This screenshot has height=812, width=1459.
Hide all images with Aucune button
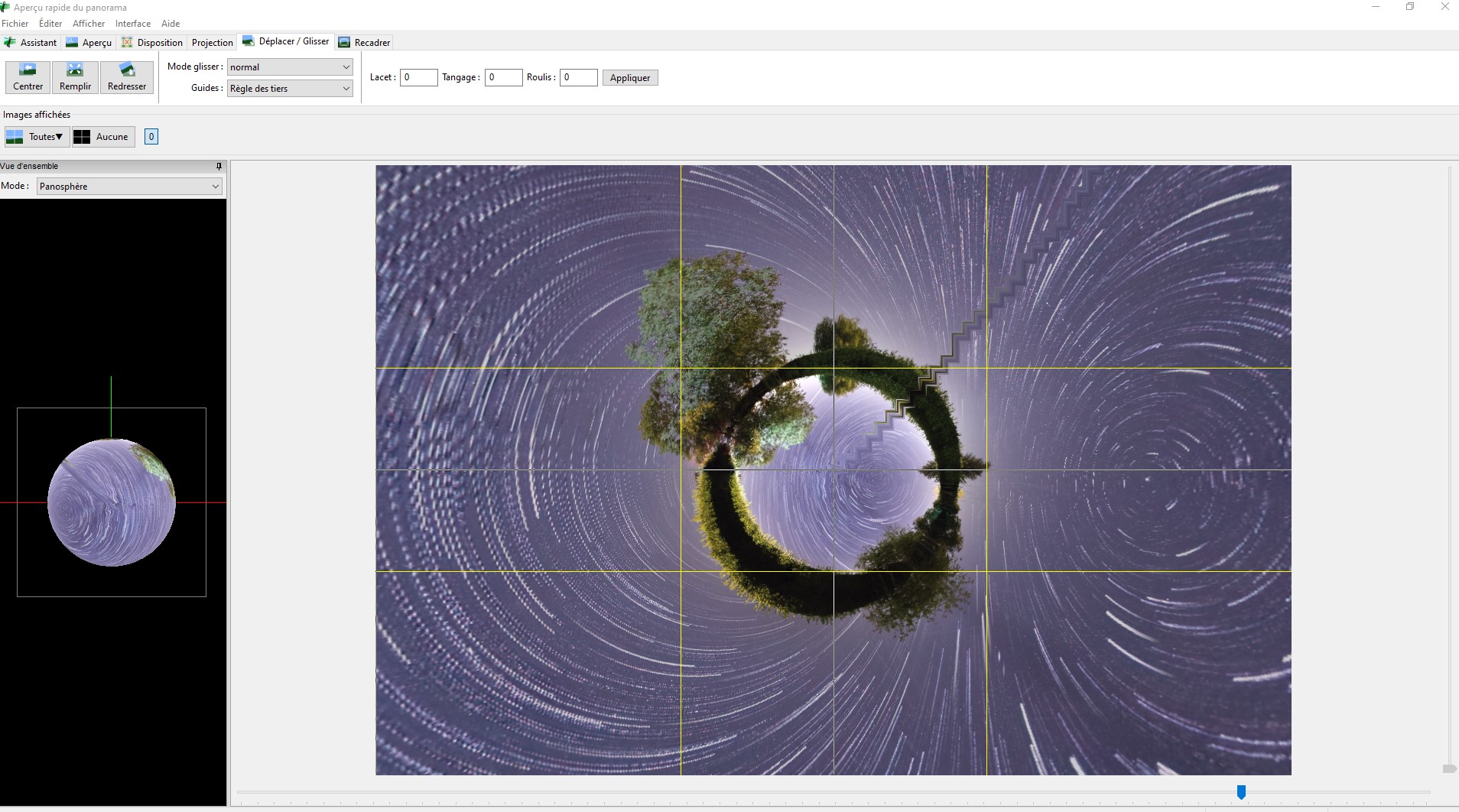pyautogui.click(x=103, y=137)
